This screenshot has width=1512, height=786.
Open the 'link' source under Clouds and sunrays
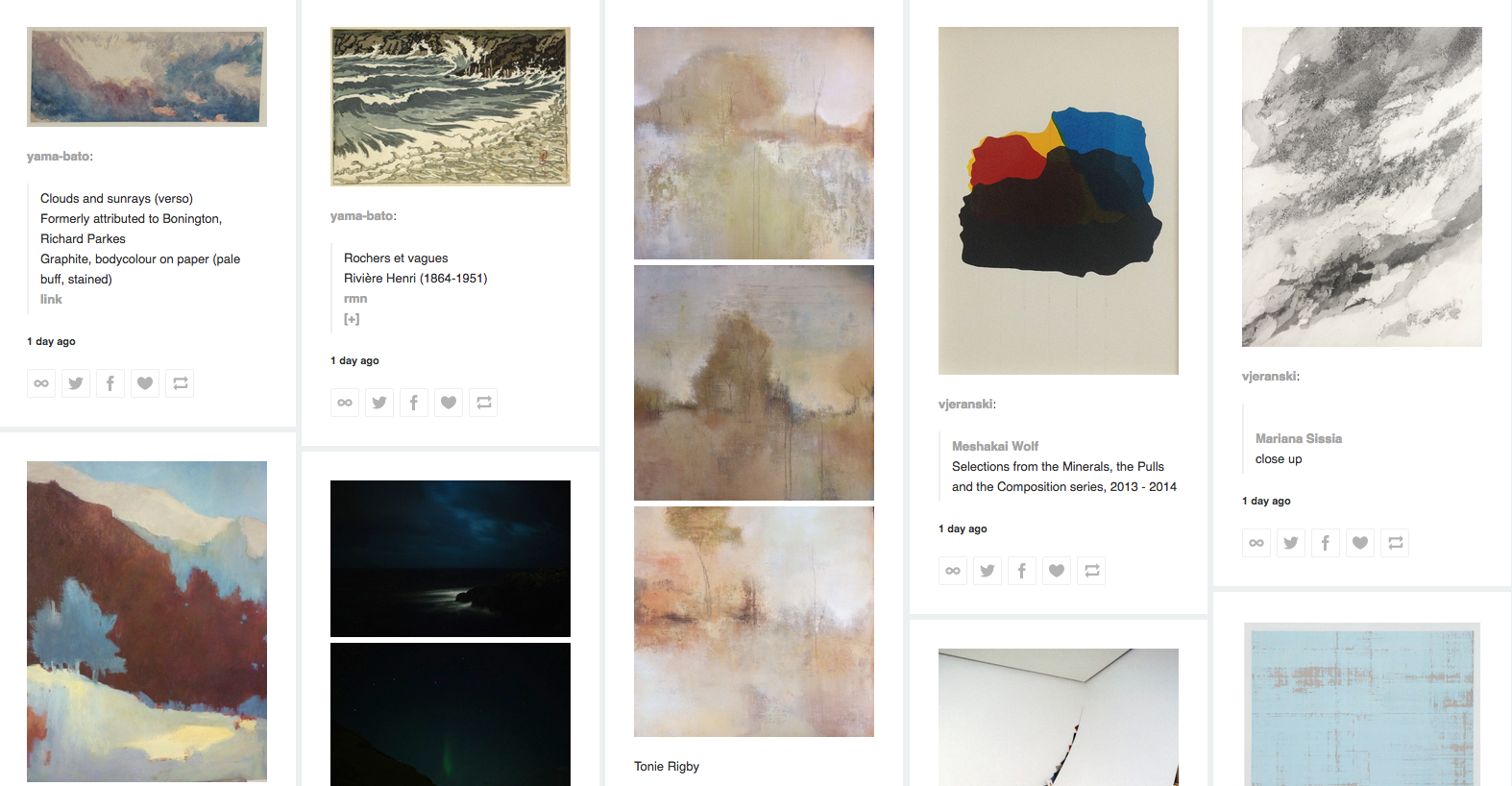51,300
